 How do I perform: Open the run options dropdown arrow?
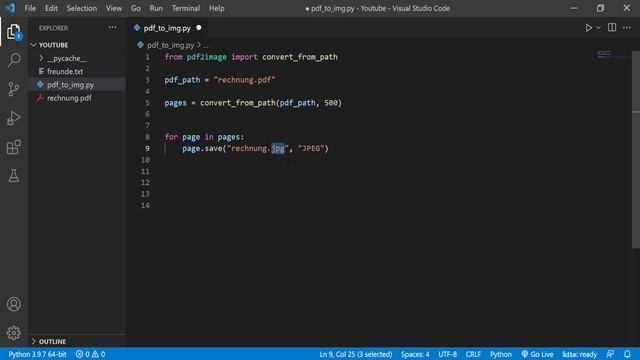(598, 28)
